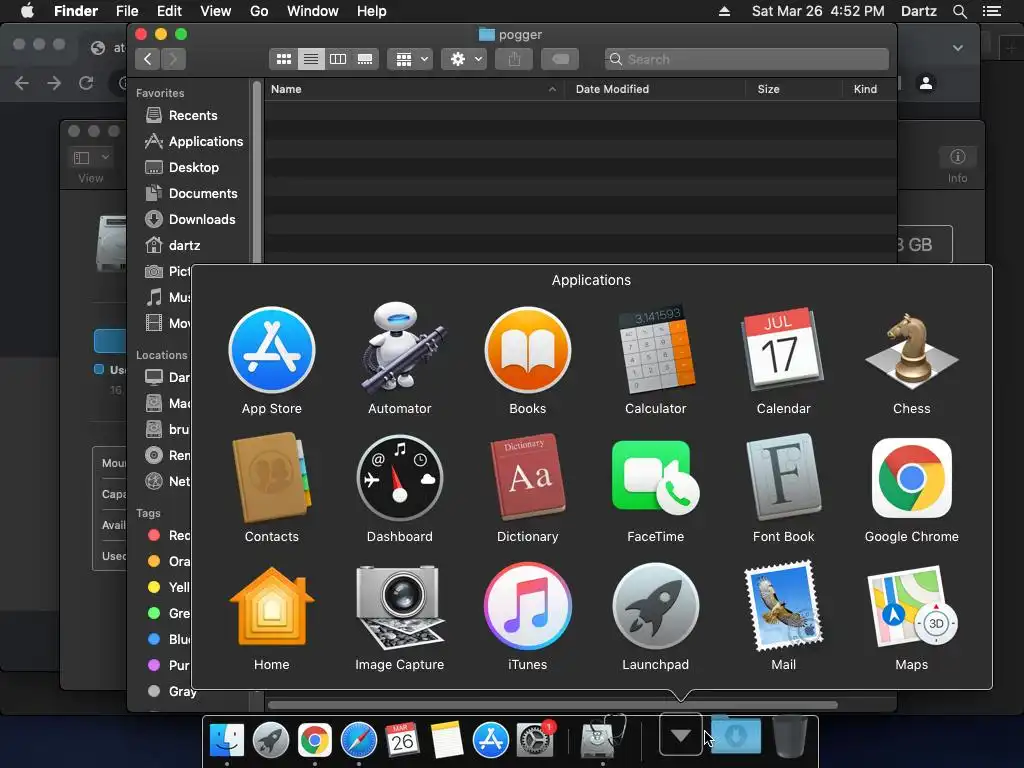Open Notes from the Dock
This screenshot has width=1024, height=768.
tap(447, 740)
